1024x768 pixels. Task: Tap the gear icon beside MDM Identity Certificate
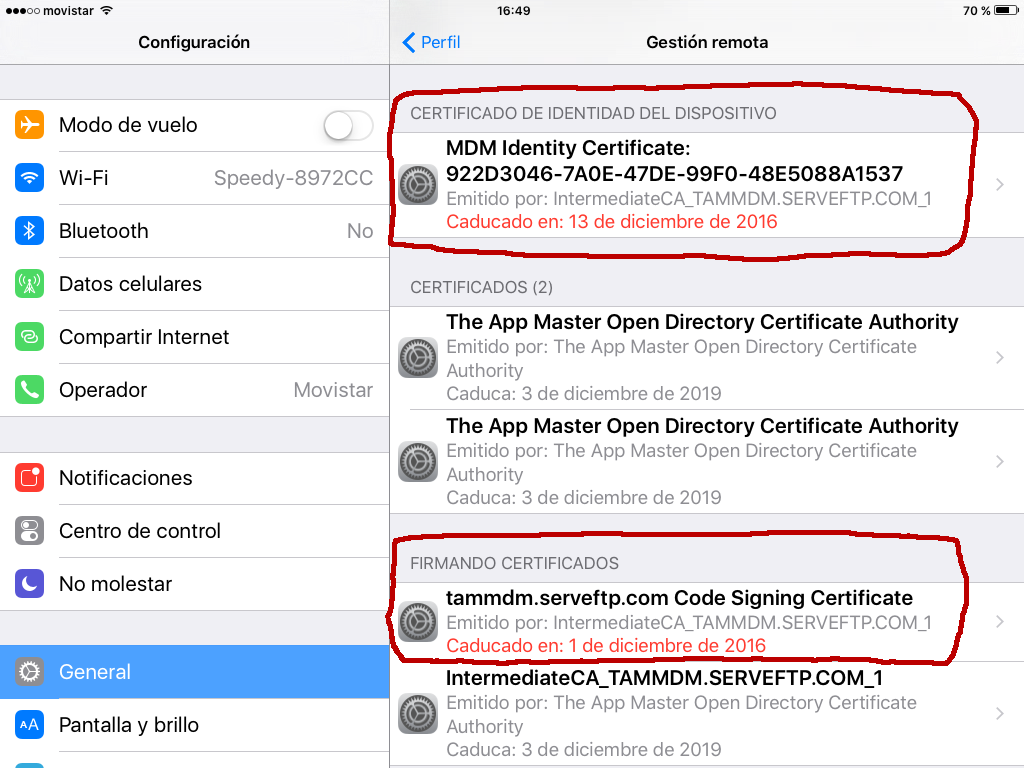(418, 185)
